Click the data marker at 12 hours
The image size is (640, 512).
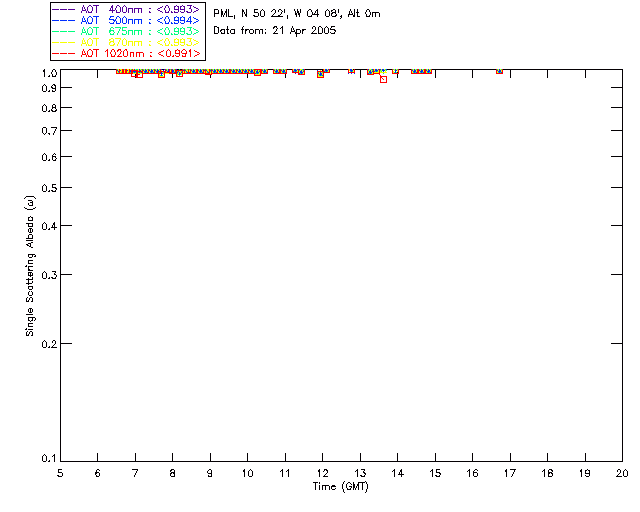(x=320, y=74)
